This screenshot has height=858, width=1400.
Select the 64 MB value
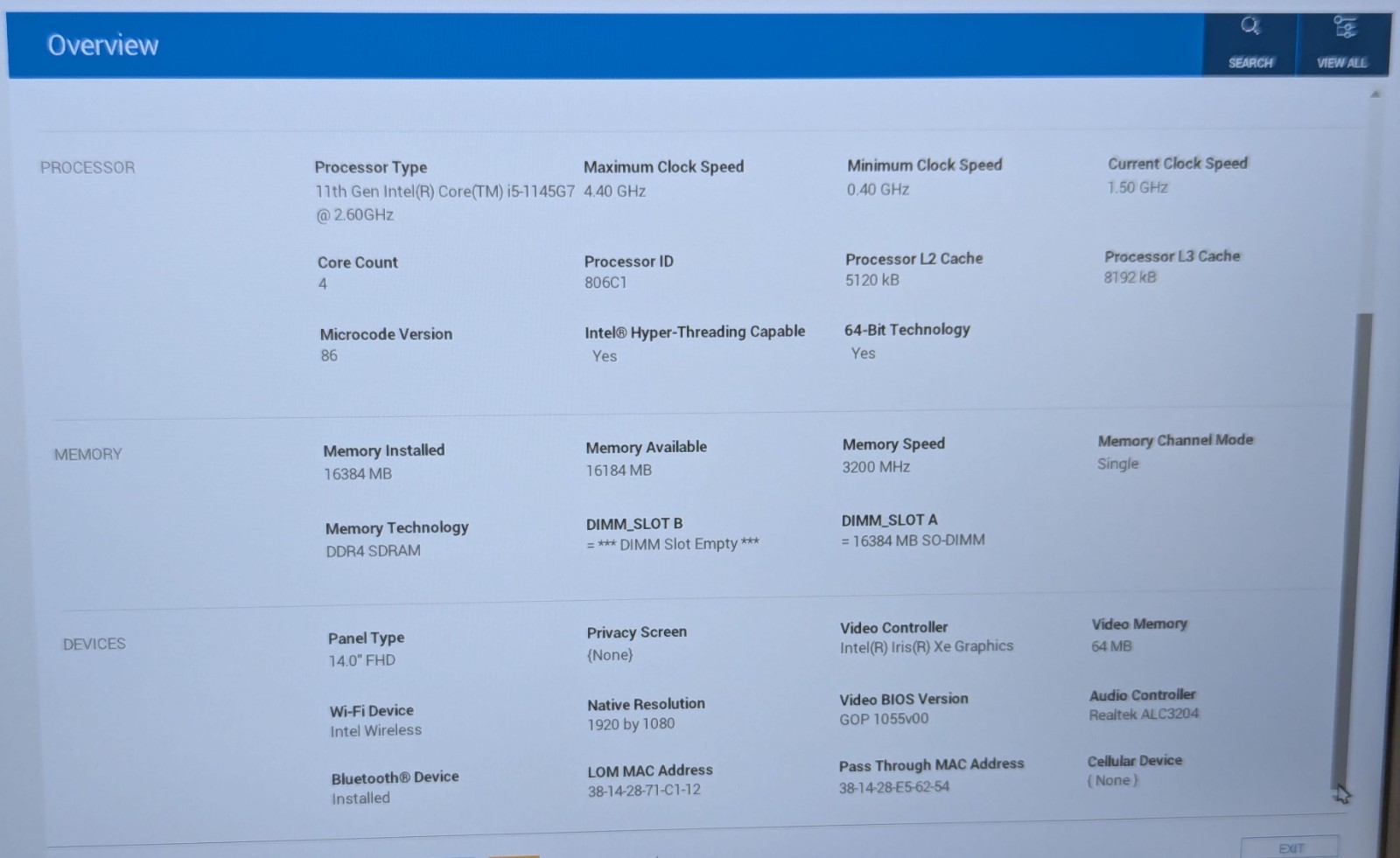(1111, 646)
